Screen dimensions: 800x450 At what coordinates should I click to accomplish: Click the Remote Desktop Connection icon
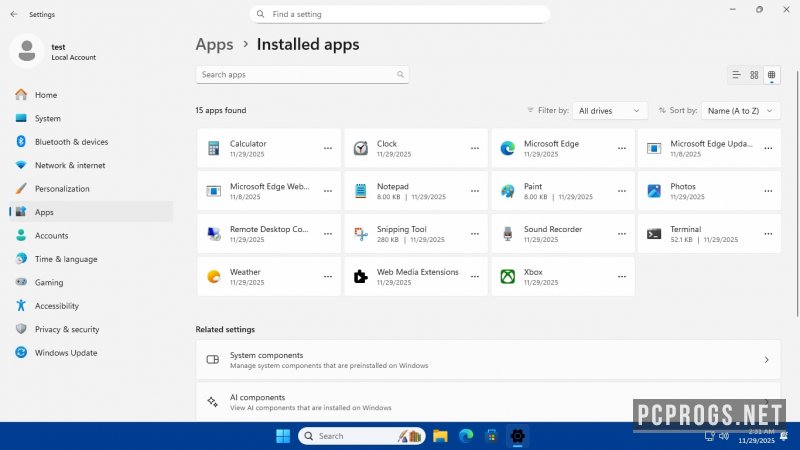[x=214, y=234]
